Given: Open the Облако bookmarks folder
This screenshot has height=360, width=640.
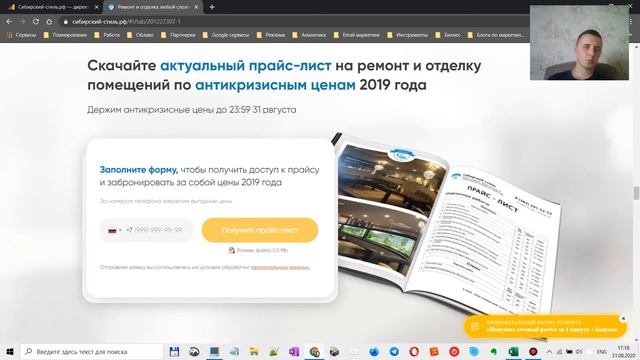Looking at the screenshot, I should coord(140,35).
